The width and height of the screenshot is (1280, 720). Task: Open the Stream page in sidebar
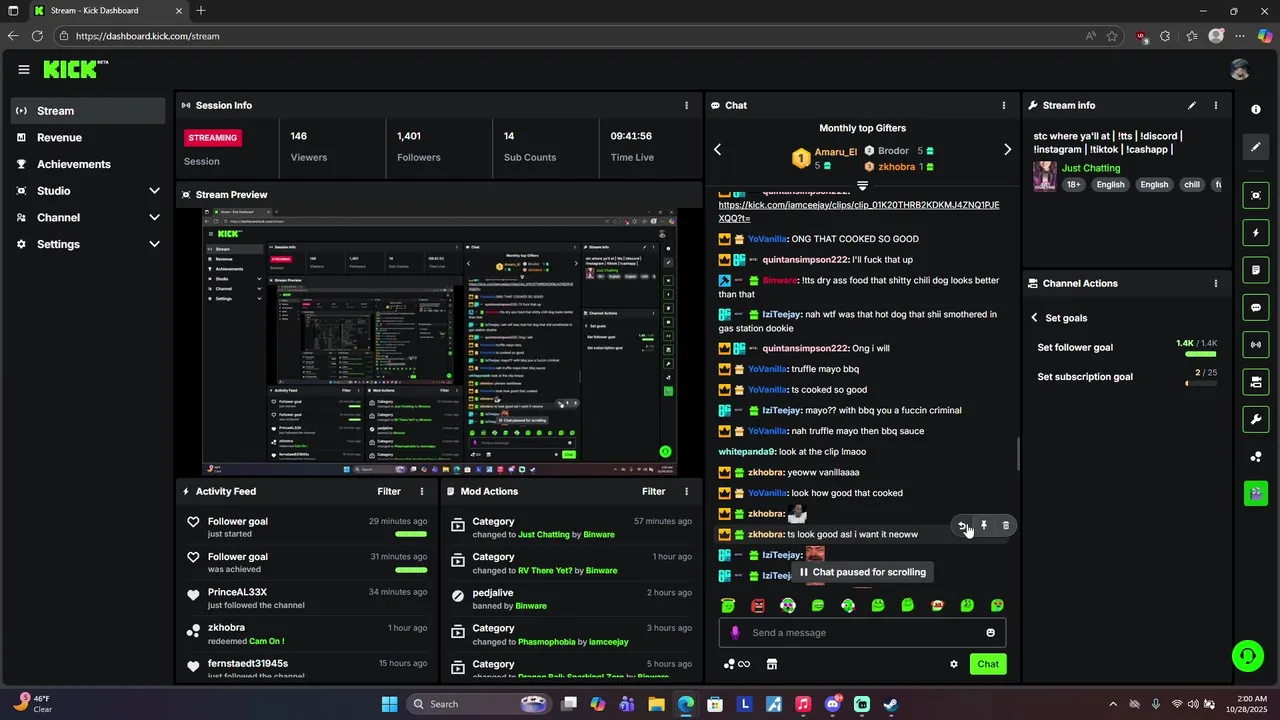(88, 111)
